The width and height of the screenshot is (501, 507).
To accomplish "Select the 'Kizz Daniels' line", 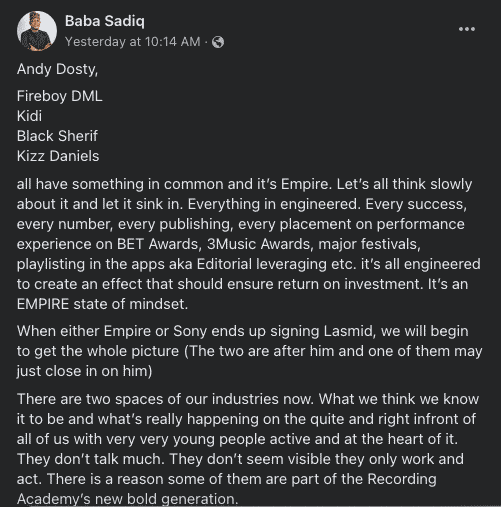I will (58, 156).
